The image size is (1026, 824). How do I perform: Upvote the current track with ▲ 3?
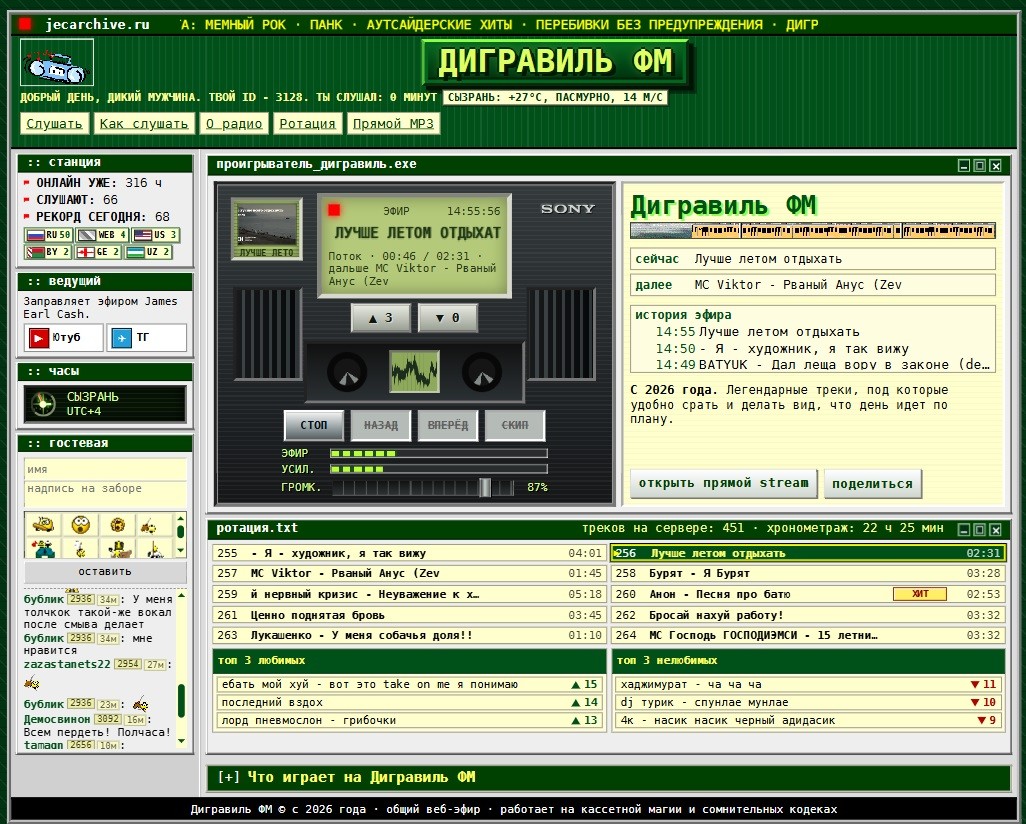(381, 318)
